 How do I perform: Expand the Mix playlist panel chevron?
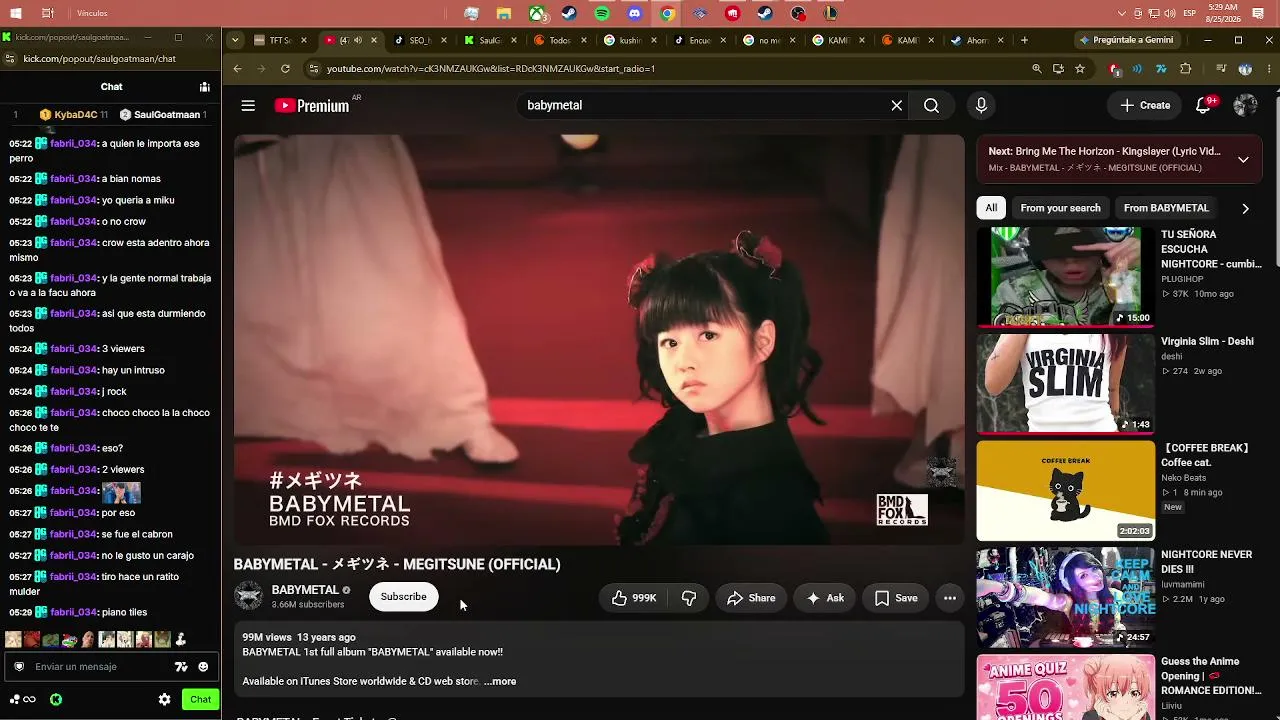[1243, 159]
